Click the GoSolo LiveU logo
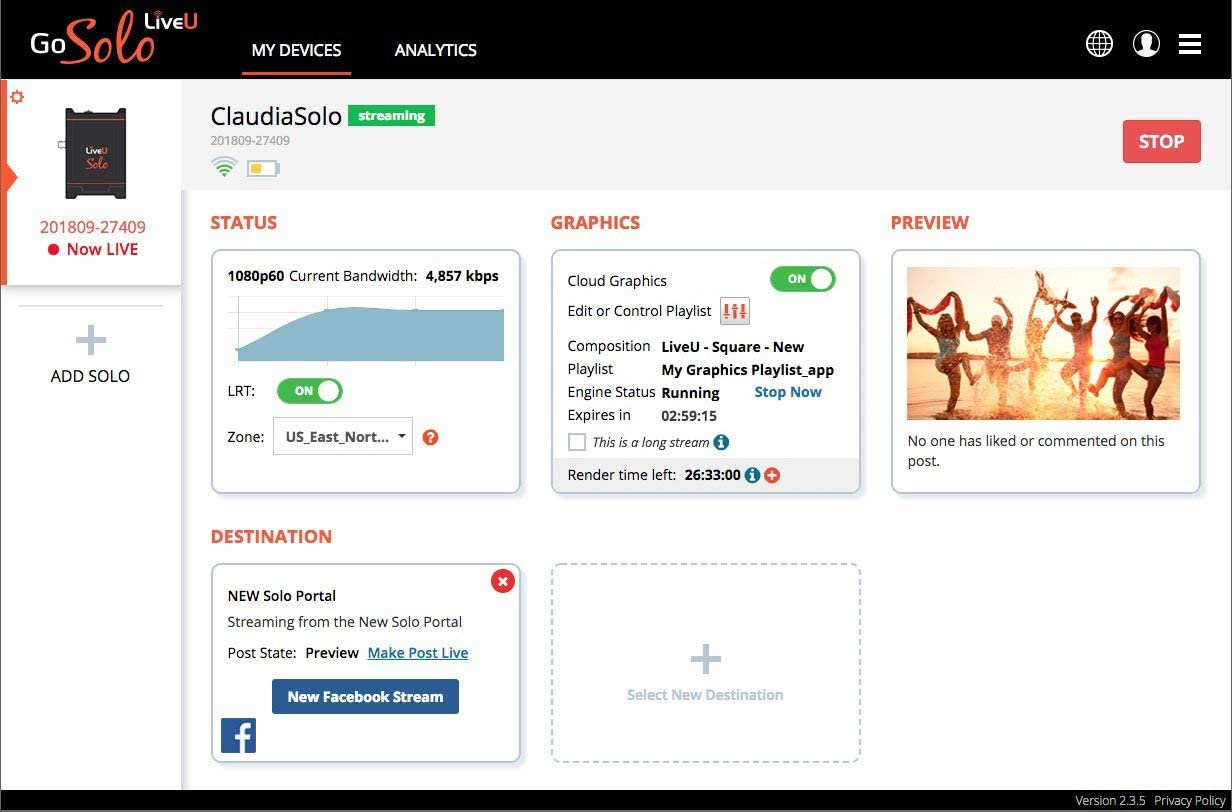This screenshot has height=812, width=1232. click(113, 40)
